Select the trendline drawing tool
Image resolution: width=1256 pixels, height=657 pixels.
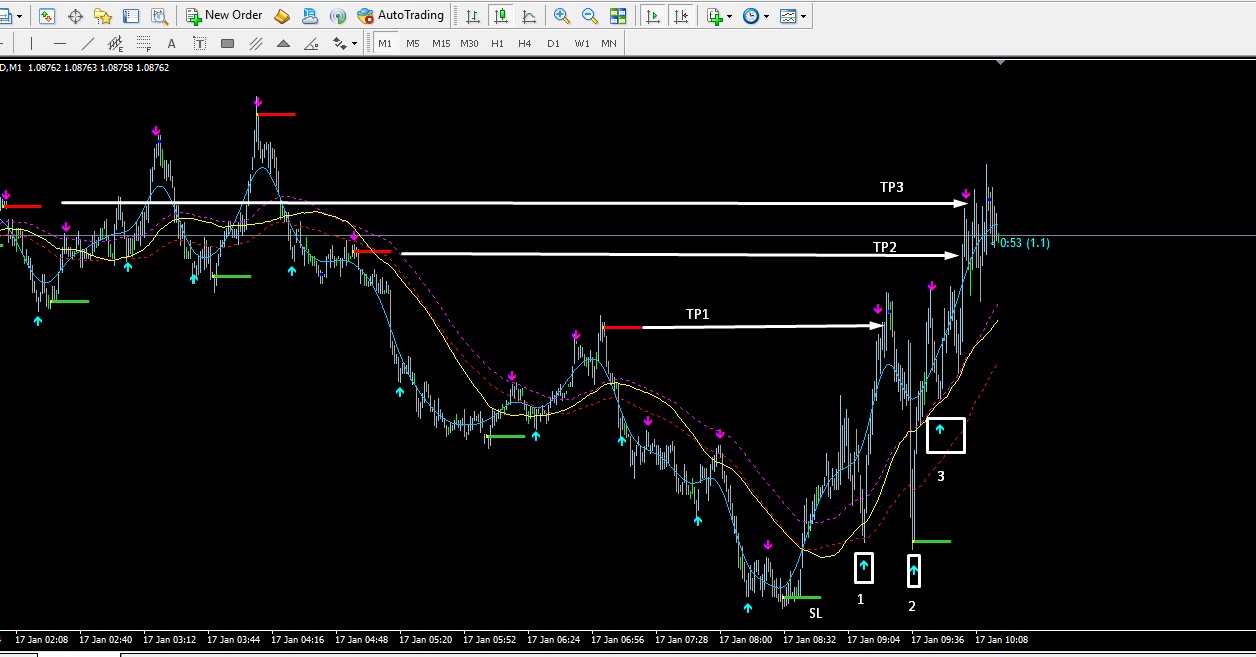pyautogui.click(x=88, y=44)
